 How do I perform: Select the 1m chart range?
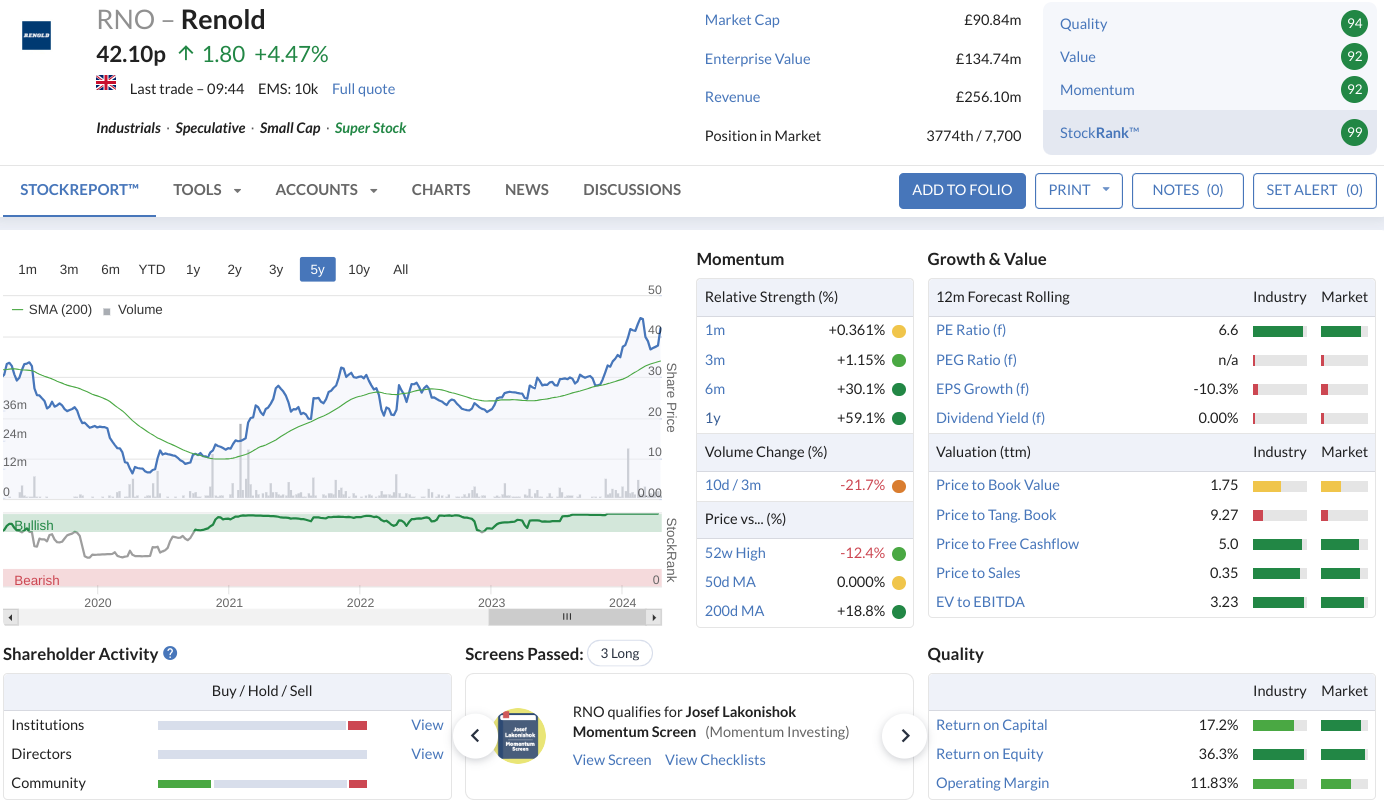coord(27,269)
